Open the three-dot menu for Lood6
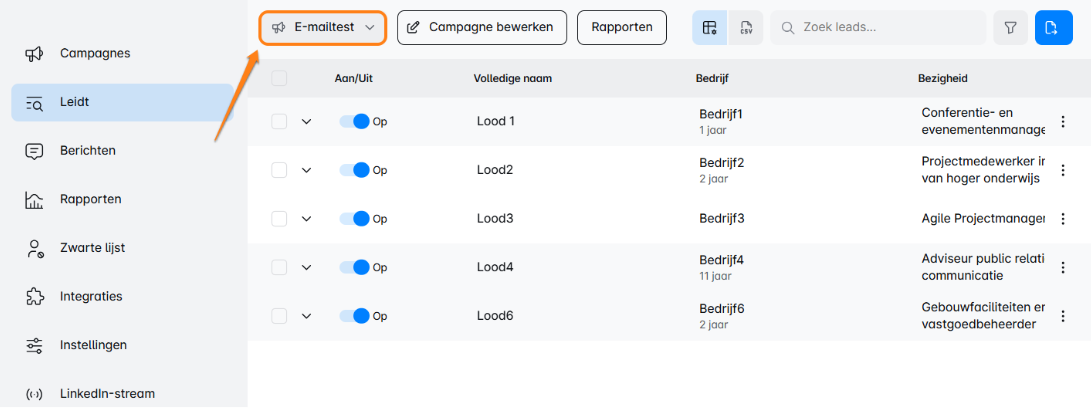 coord(1063,316)
